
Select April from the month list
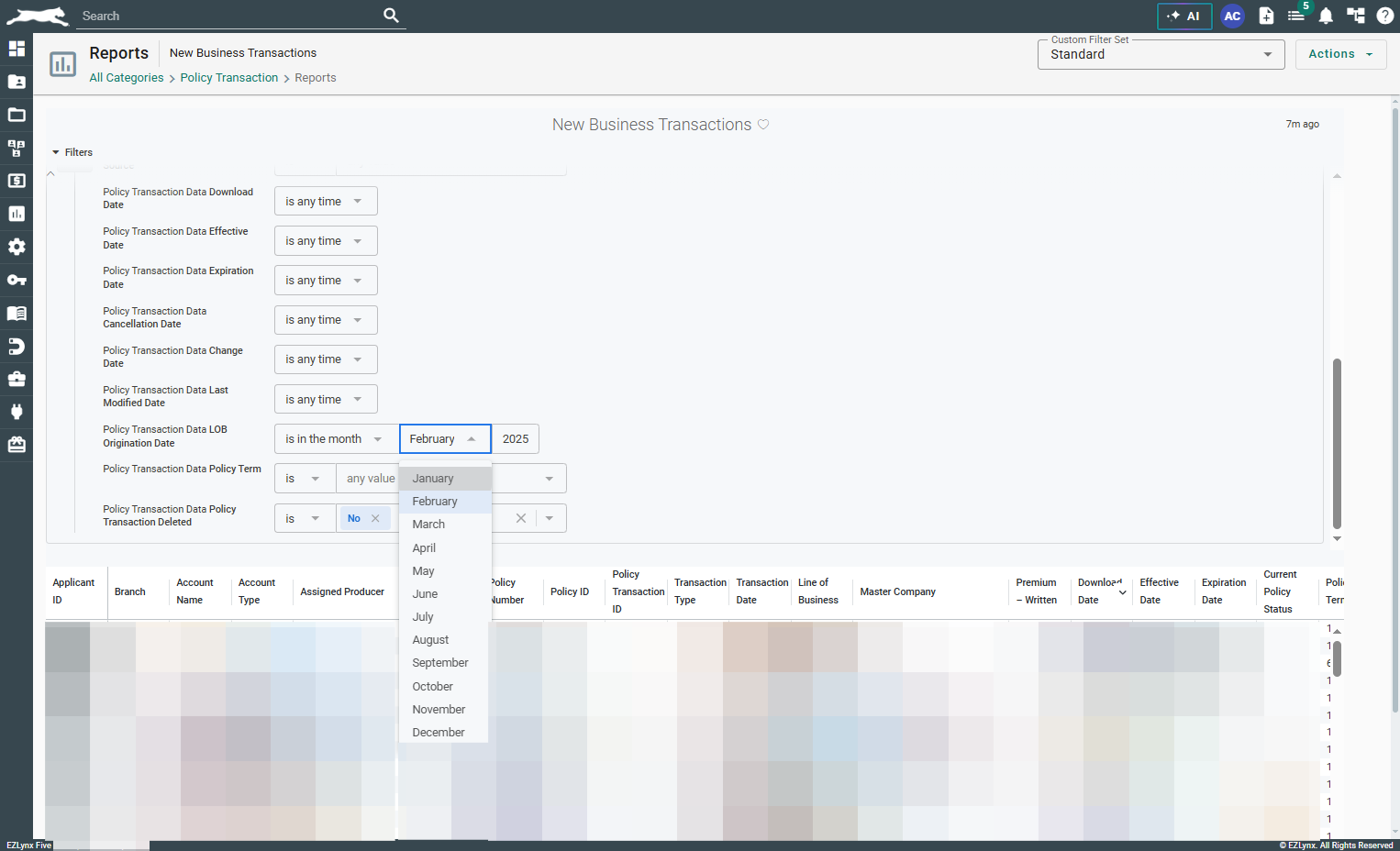[x=445, y=548]
